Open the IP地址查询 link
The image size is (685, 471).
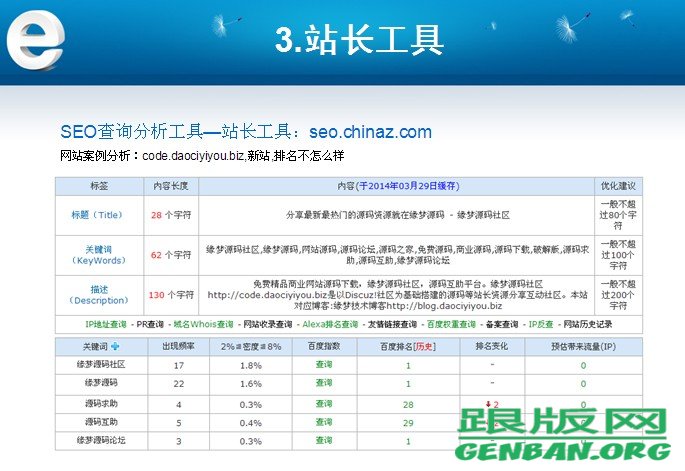click(x=105, y=324)
